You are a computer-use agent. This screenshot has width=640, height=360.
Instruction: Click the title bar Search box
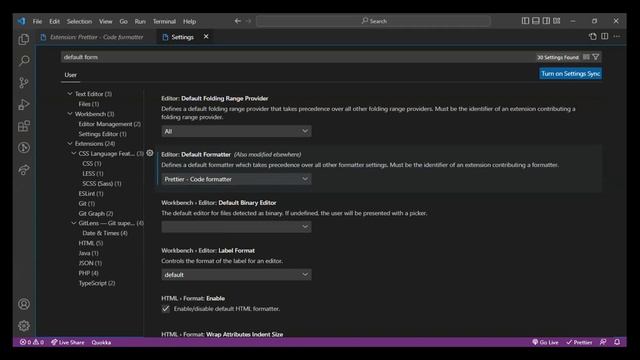(373, 21)
